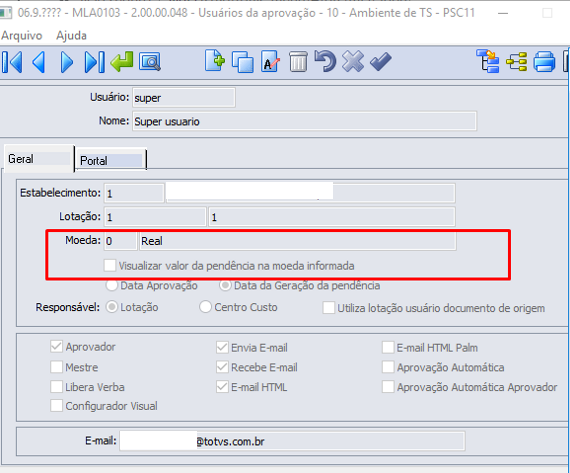Open the search magnifier icon
This screenshot has height=473, width=570.
tap(149, 62)
